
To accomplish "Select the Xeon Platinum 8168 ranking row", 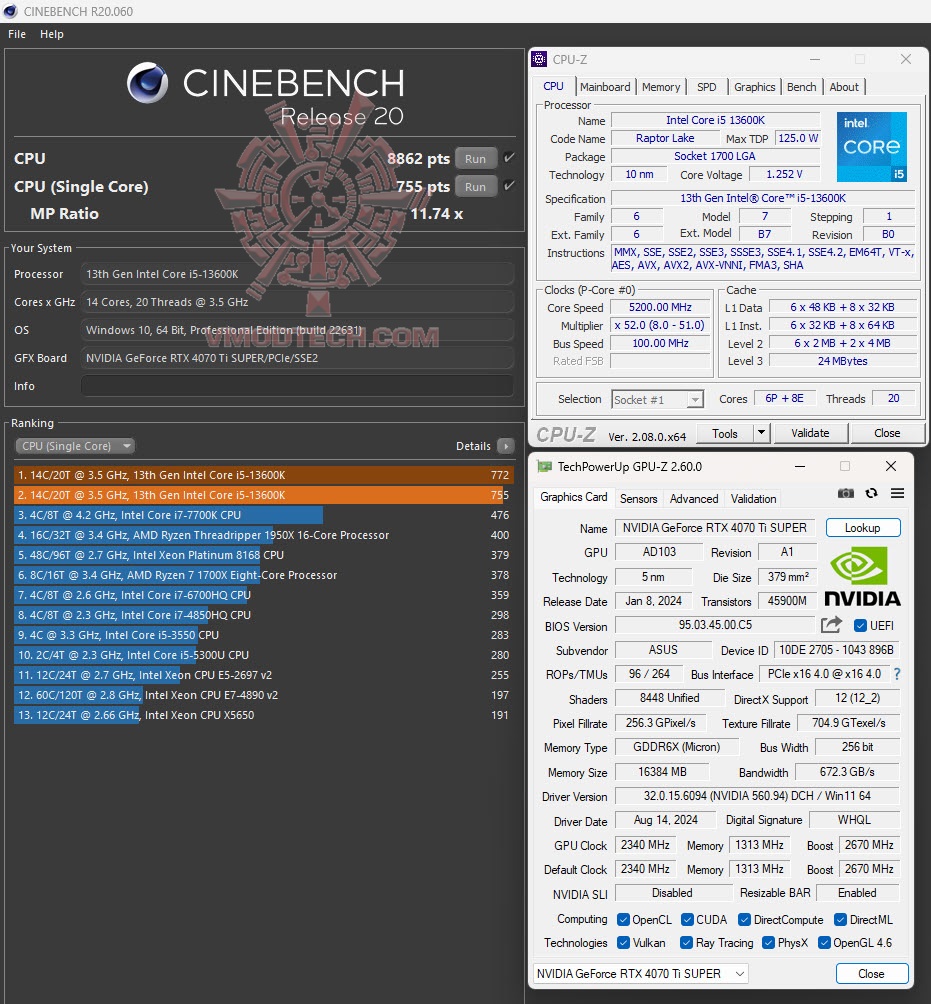I will tap(263, 555).
